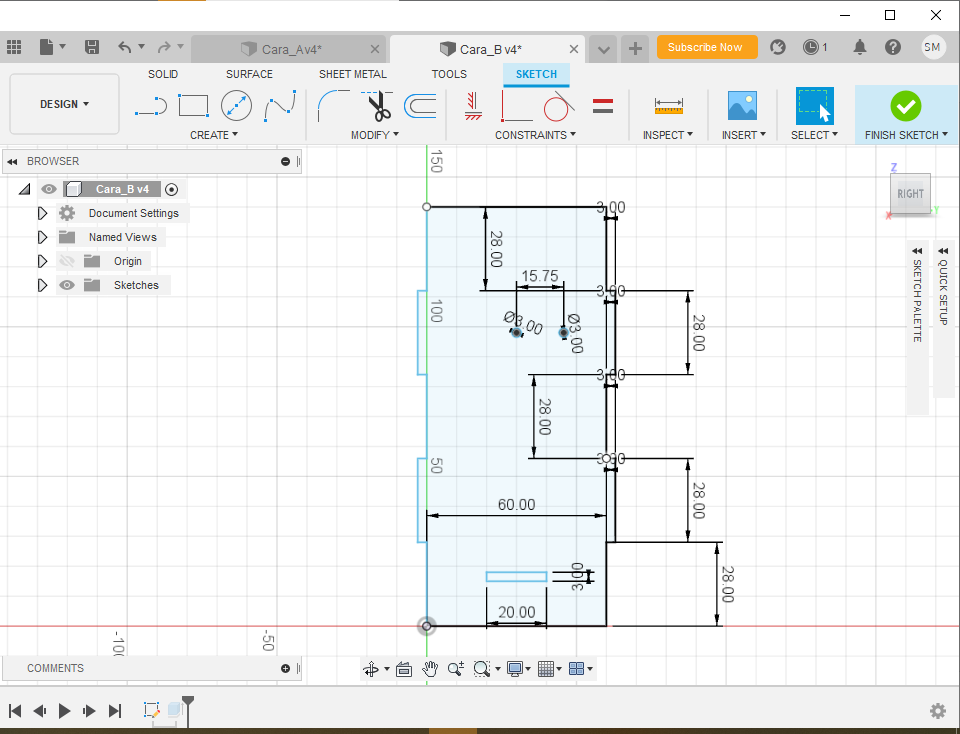Open the INSERT dropdown menu

743,135
